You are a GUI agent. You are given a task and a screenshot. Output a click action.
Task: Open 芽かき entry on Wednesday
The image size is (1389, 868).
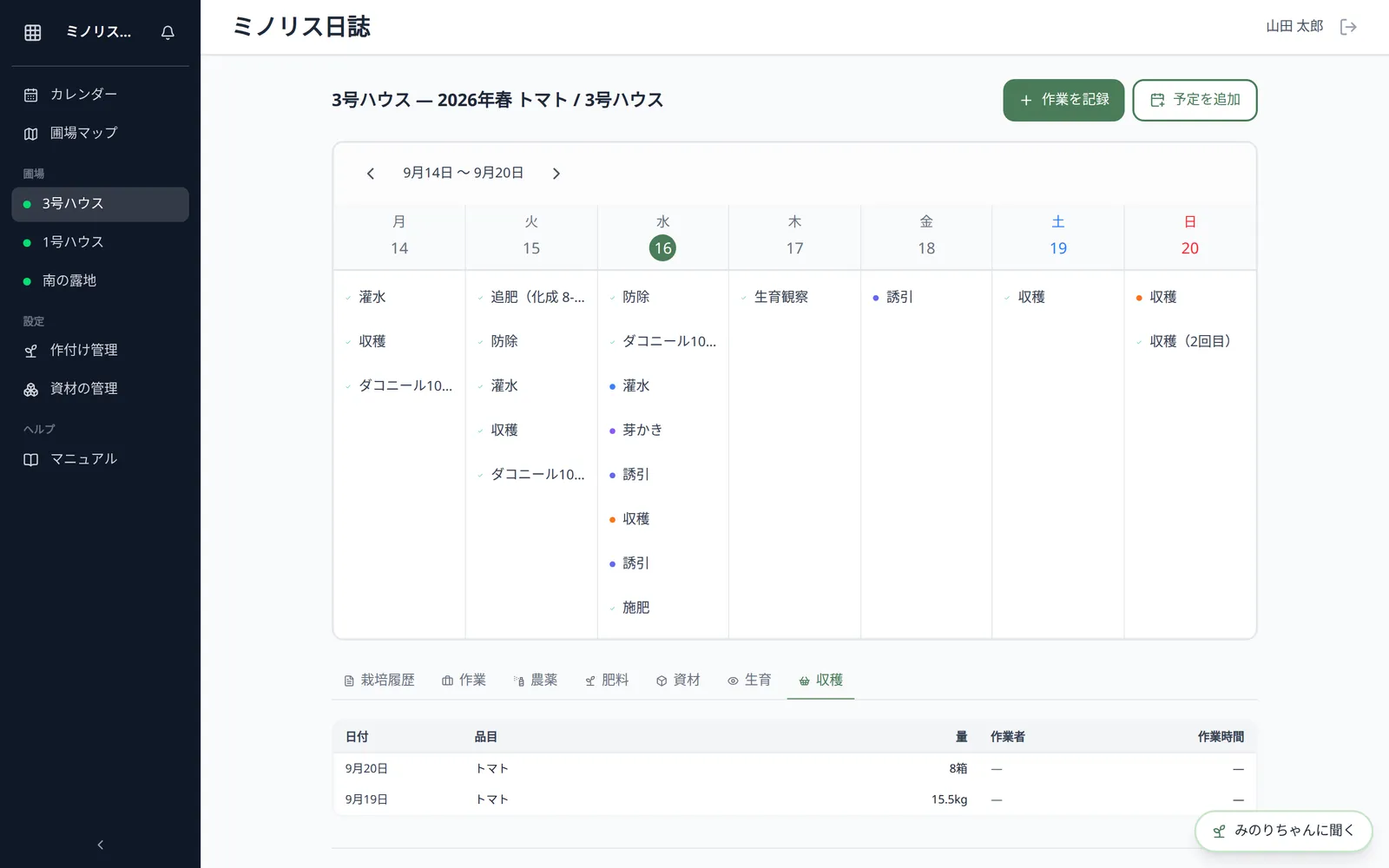(x=663, y=431)
